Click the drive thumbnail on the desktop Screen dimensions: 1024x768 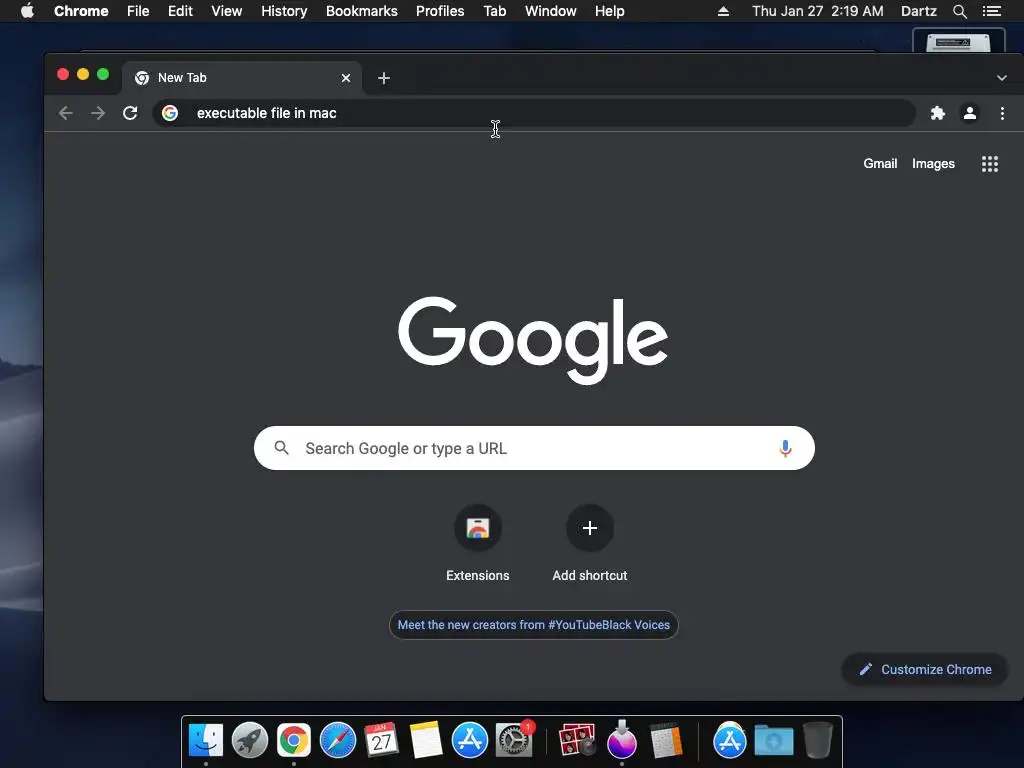tap(959, 41)
